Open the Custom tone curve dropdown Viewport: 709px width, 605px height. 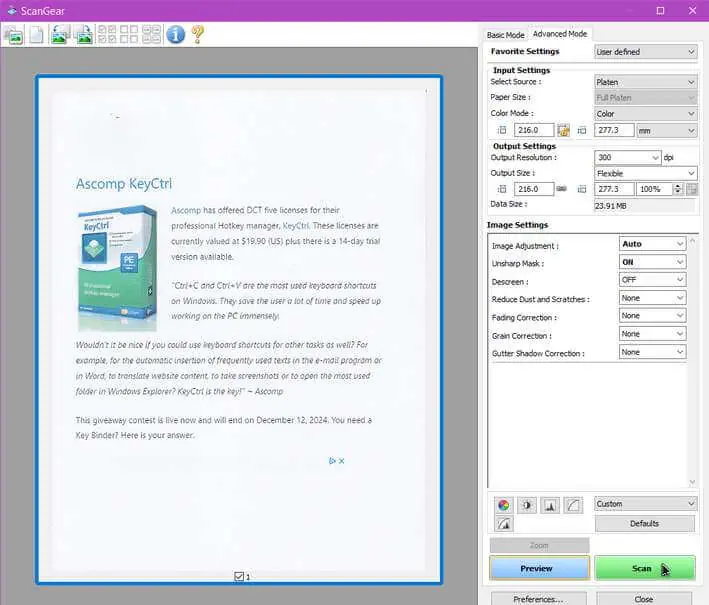(645, 504)
